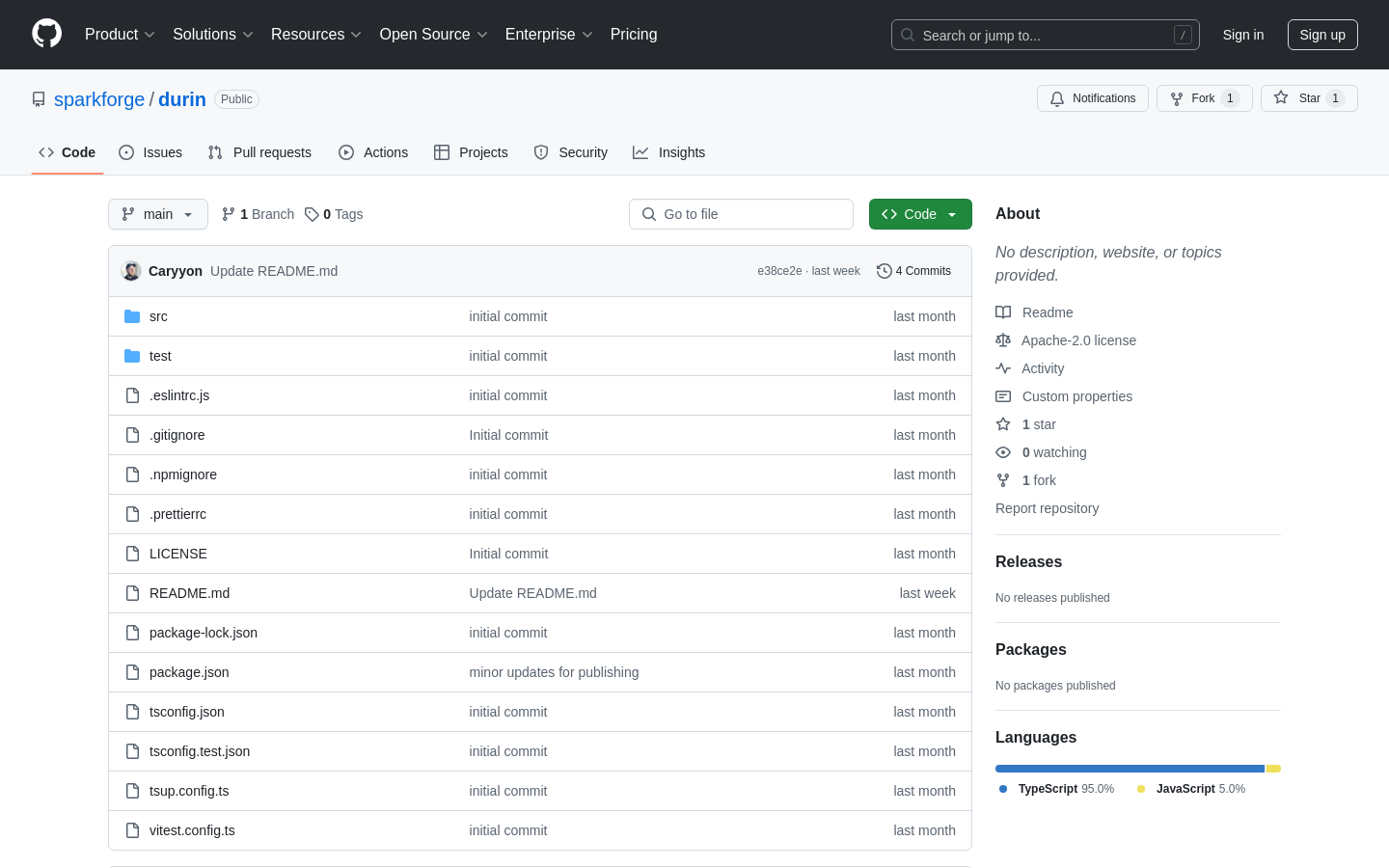
Task: Click the fork icon in Fork button
Action: tap(1177, 98)
